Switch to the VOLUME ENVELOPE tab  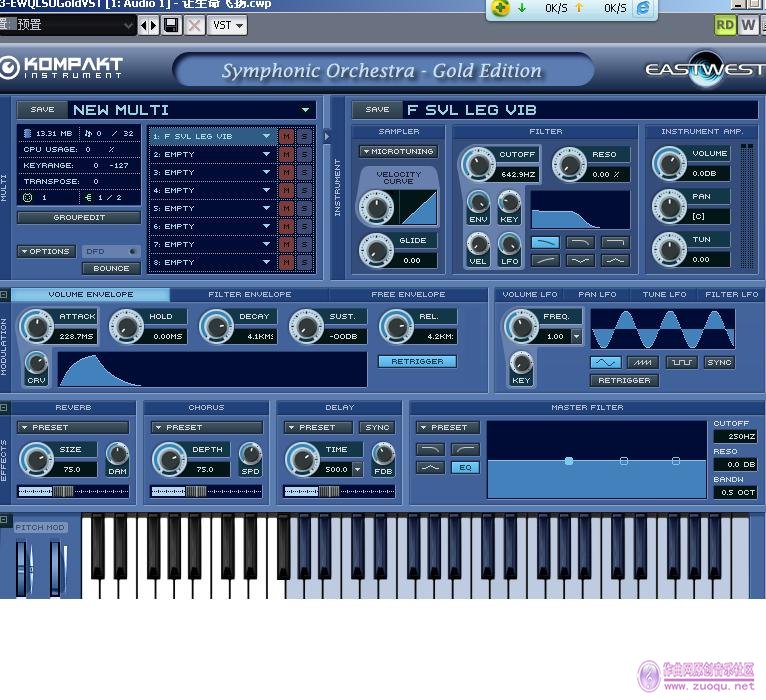91,295
